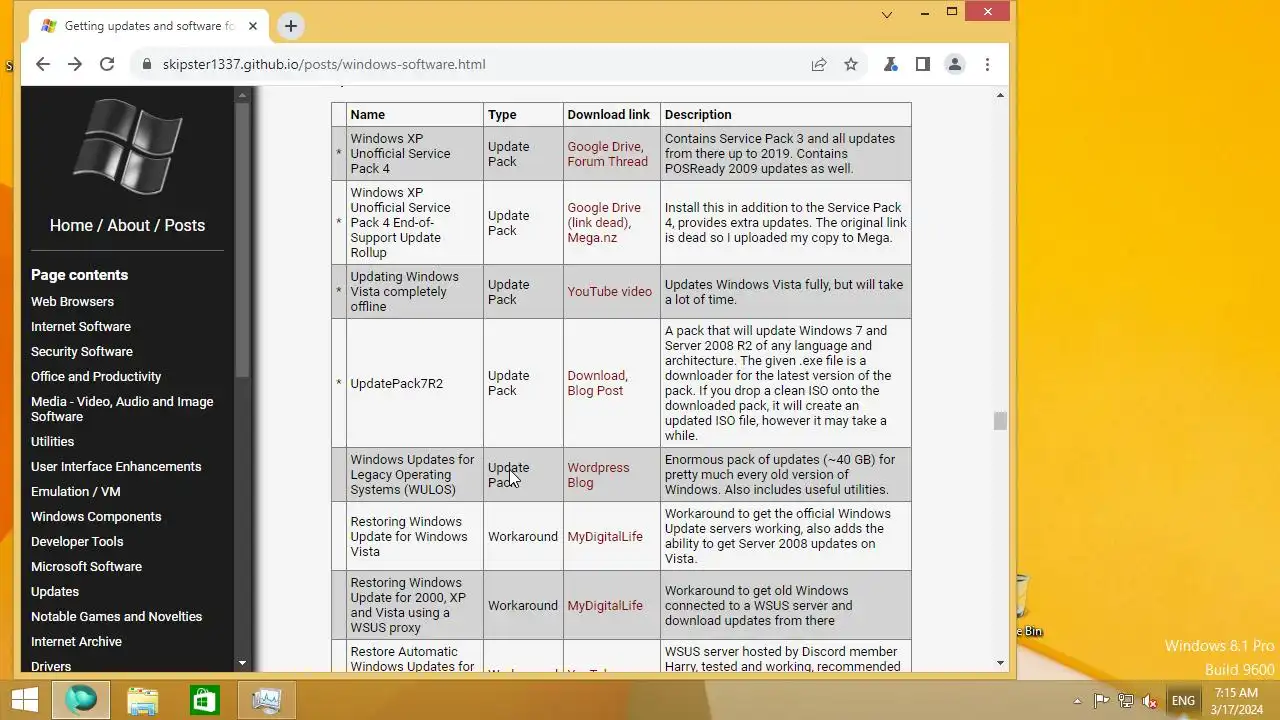Click the address bar URL
Viewport: 1280px width, 720px height.
(324, 64)
